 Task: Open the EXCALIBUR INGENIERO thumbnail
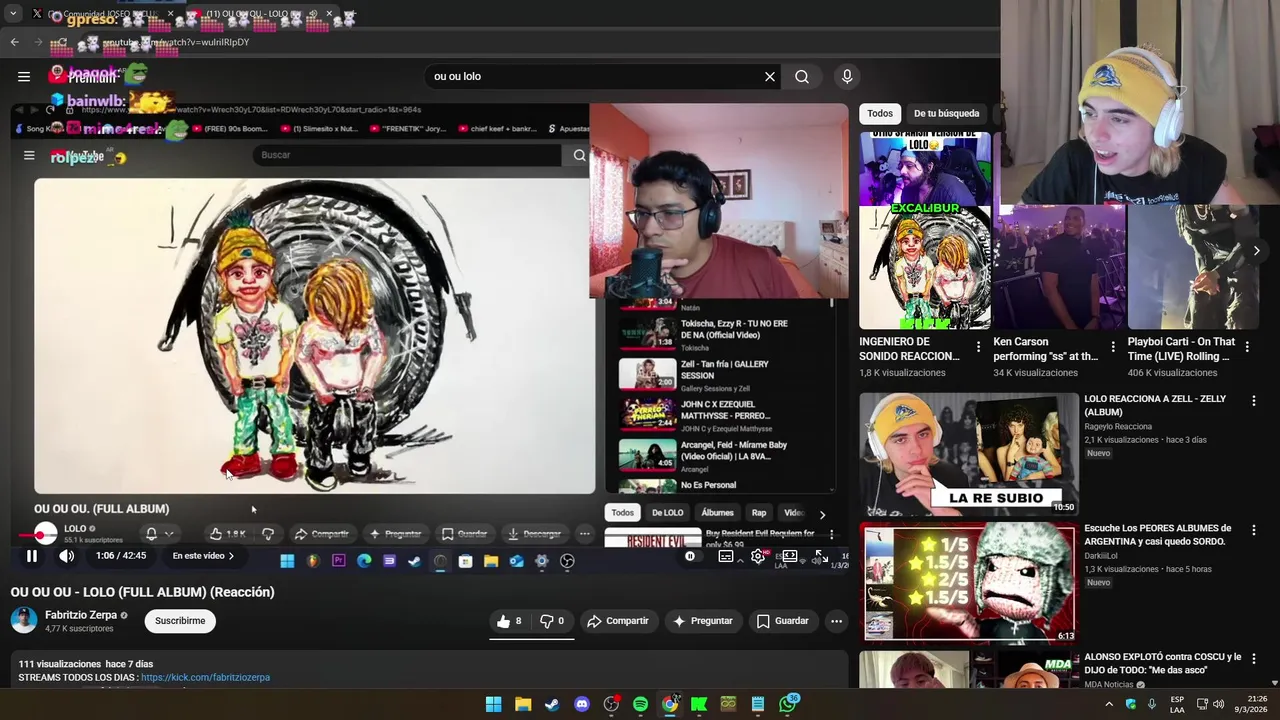click(x=925, y=230)
